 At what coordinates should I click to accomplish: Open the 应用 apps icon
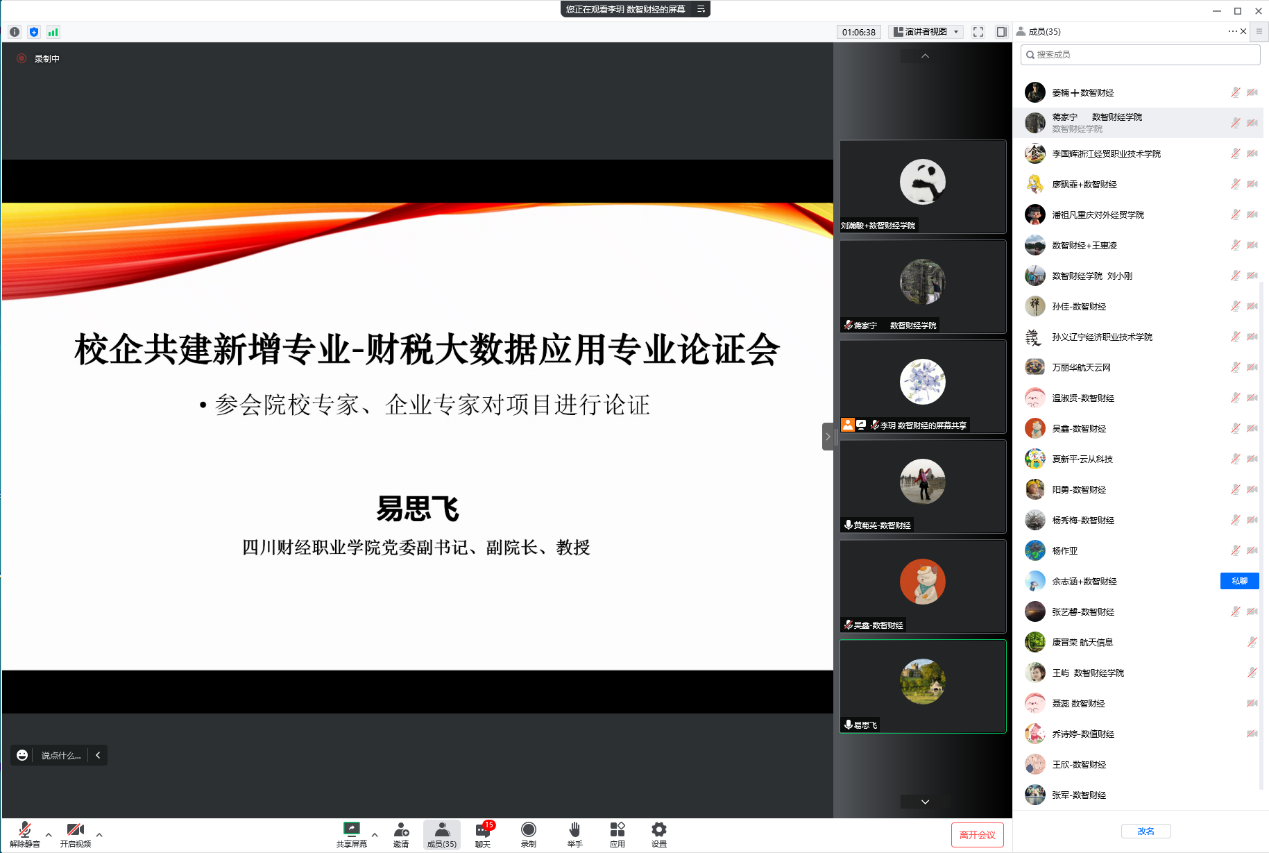(617, 834)
